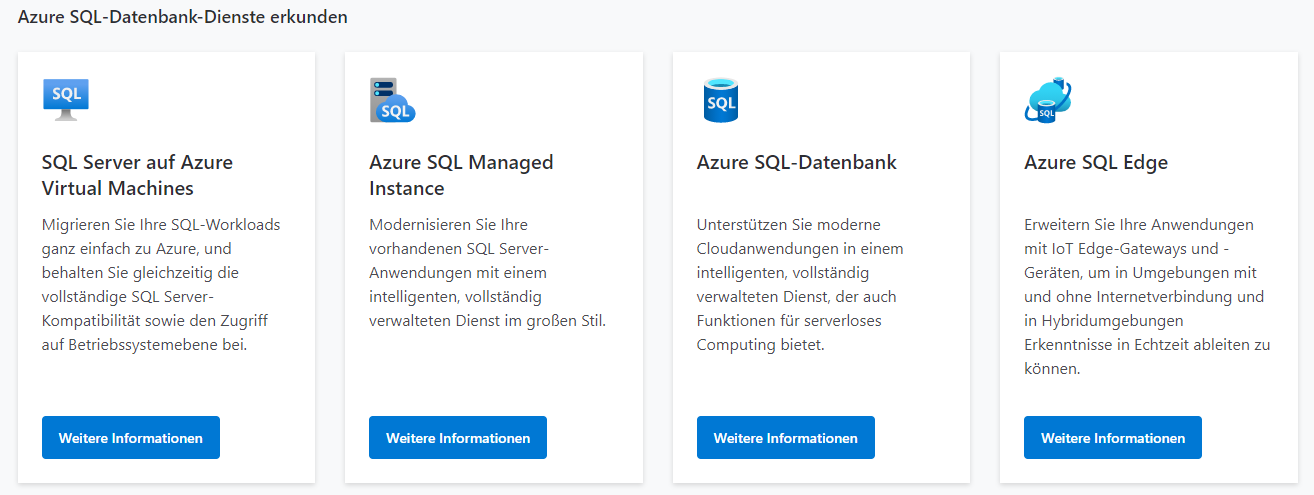Click the description starting 'Migrieren Sie Ihre SQL-Workloads'
The image size is (1314, 495).
pos(161,284)
